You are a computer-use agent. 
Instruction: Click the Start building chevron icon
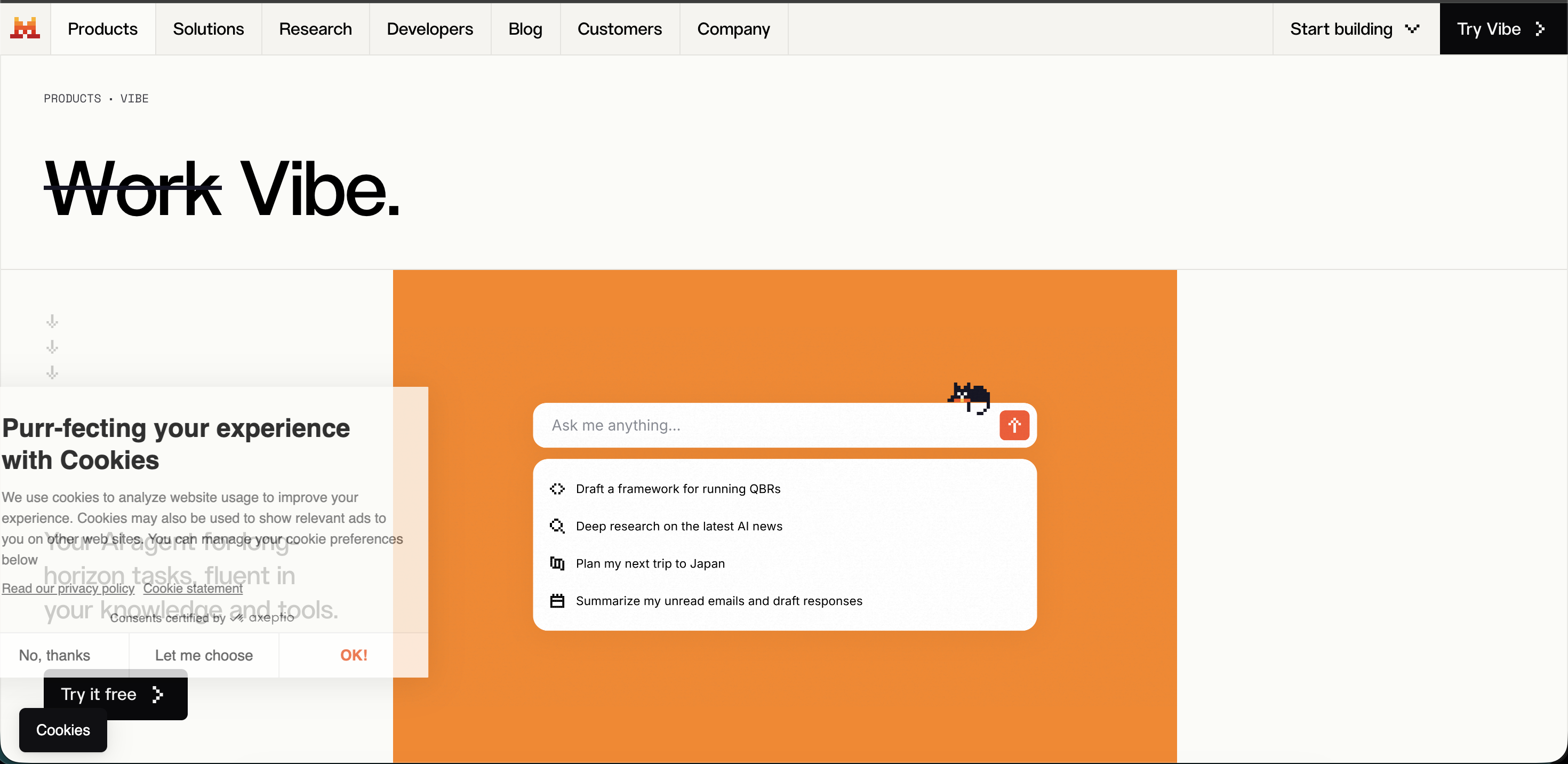point(1412,29)
